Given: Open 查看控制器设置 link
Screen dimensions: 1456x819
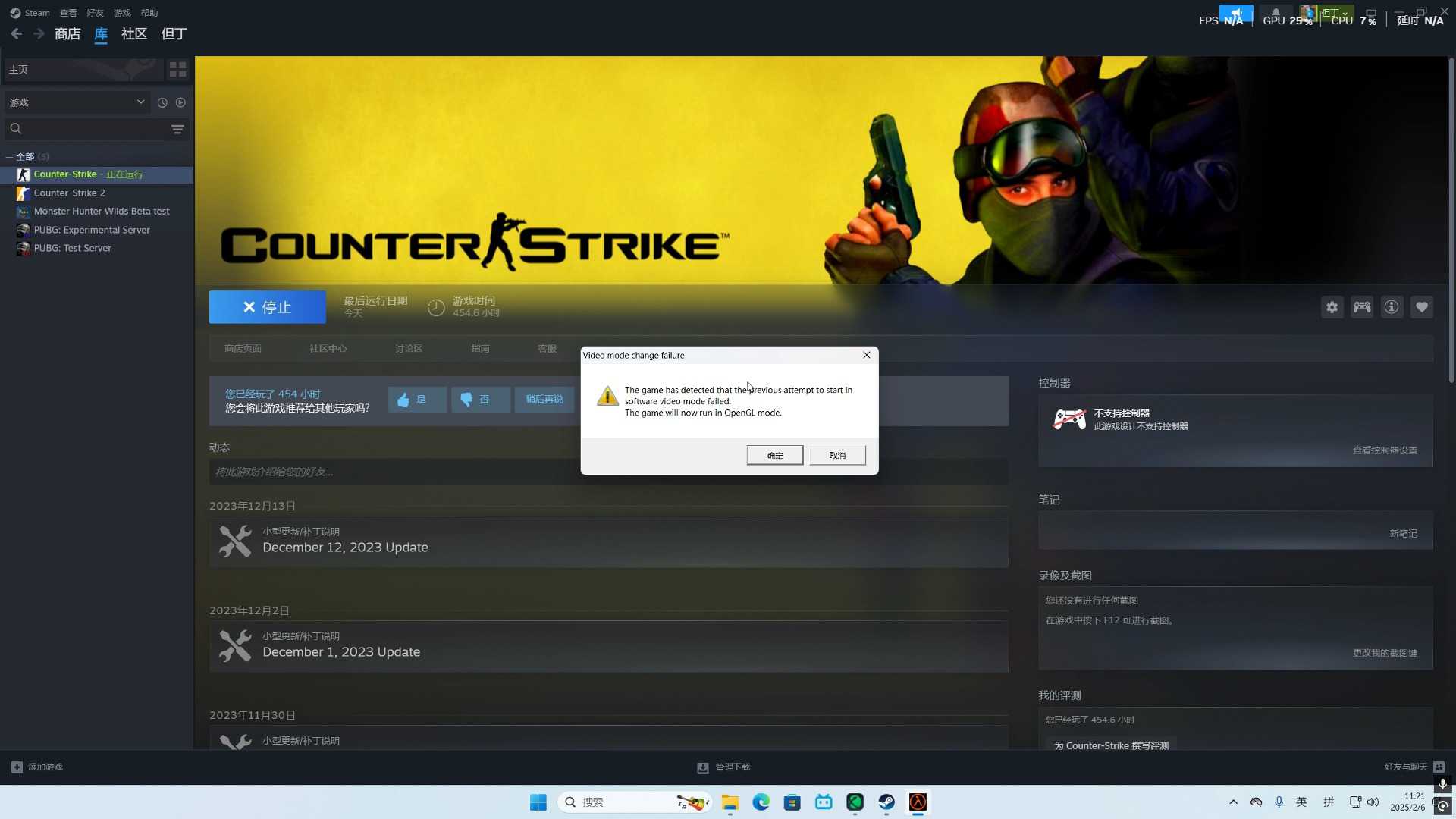Looking at the screenshot, I should click(x=1385, y=450).
